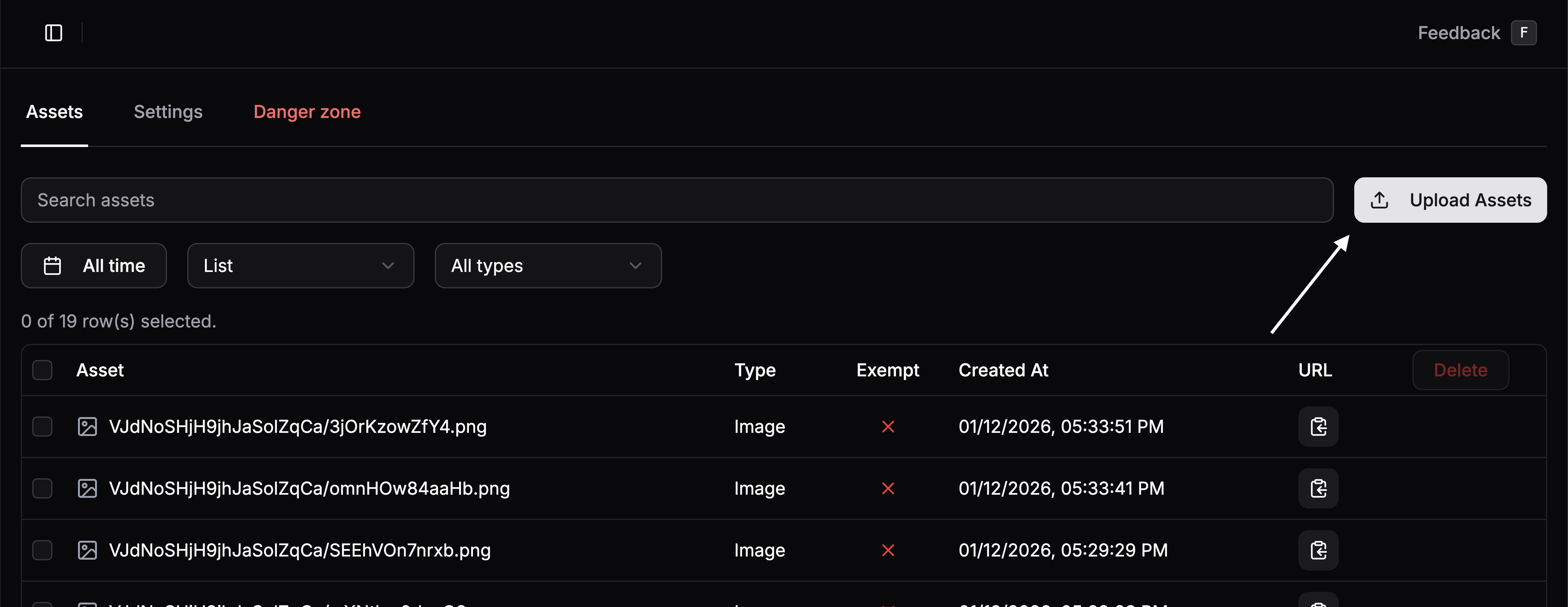Switch to the Settings tab
Image resolution: width=1568 pixels, height=607 pixels.
click(x=168, y=111)
